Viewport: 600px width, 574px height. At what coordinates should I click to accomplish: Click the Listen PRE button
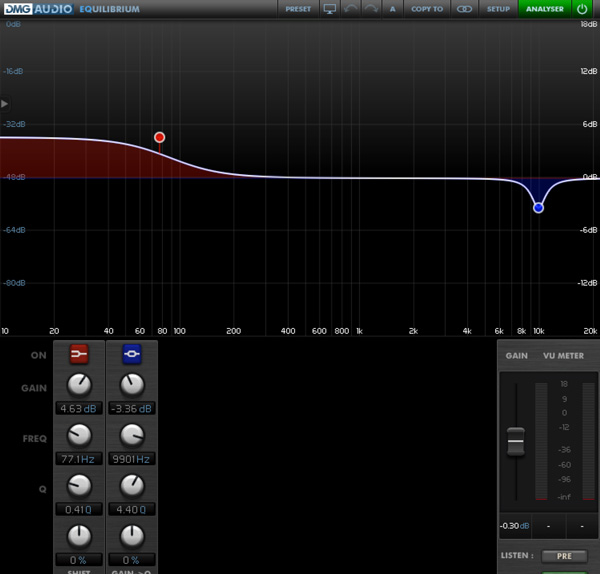coord(563,555)
